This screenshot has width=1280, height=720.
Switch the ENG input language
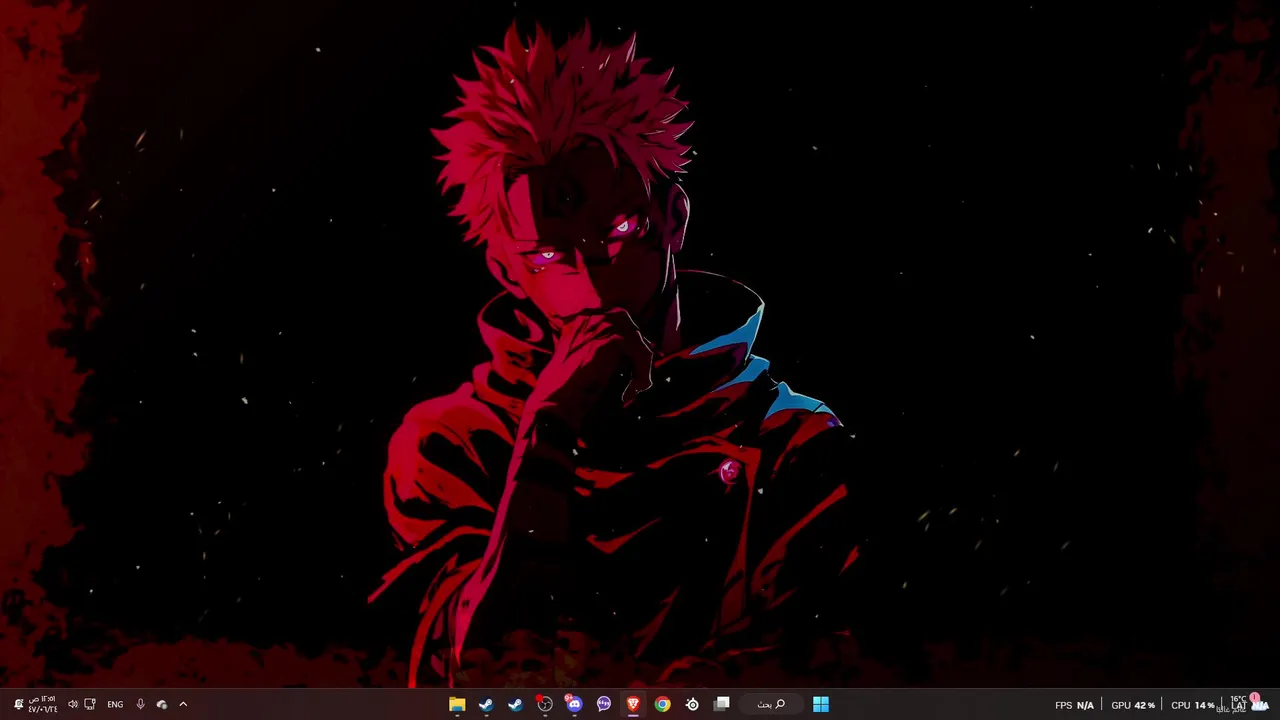pyautogui.click(x=115, y=704)
